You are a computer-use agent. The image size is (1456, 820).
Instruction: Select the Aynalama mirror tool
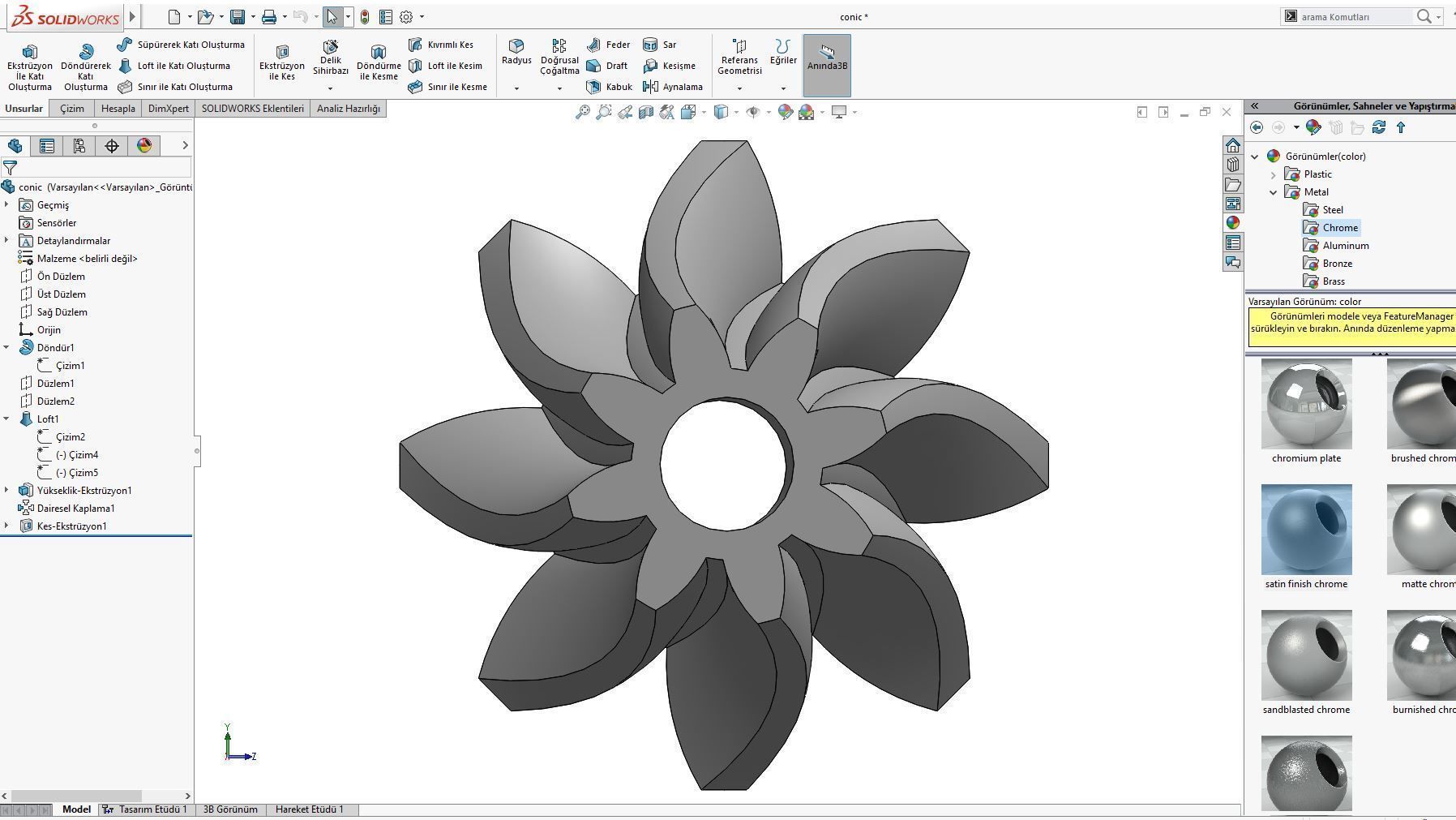point(673,87)
